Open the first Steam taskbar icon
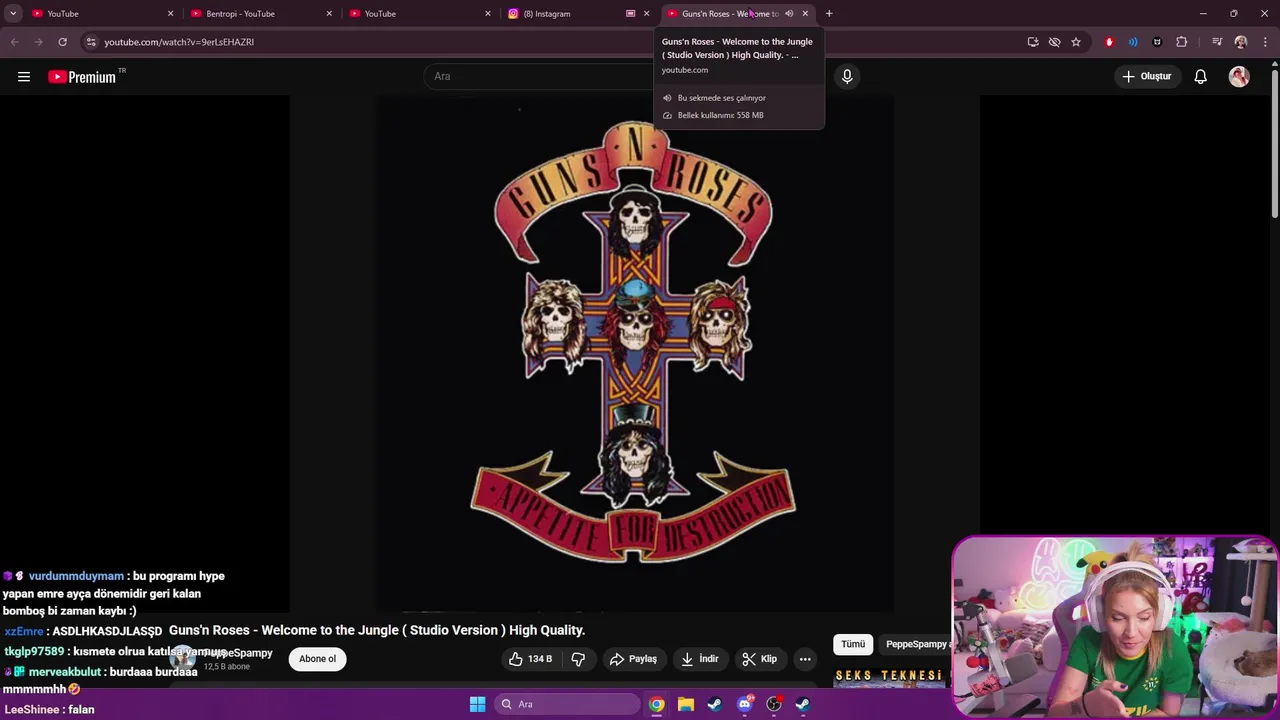Screen dimensions: 1280x720 pos(714,704)
